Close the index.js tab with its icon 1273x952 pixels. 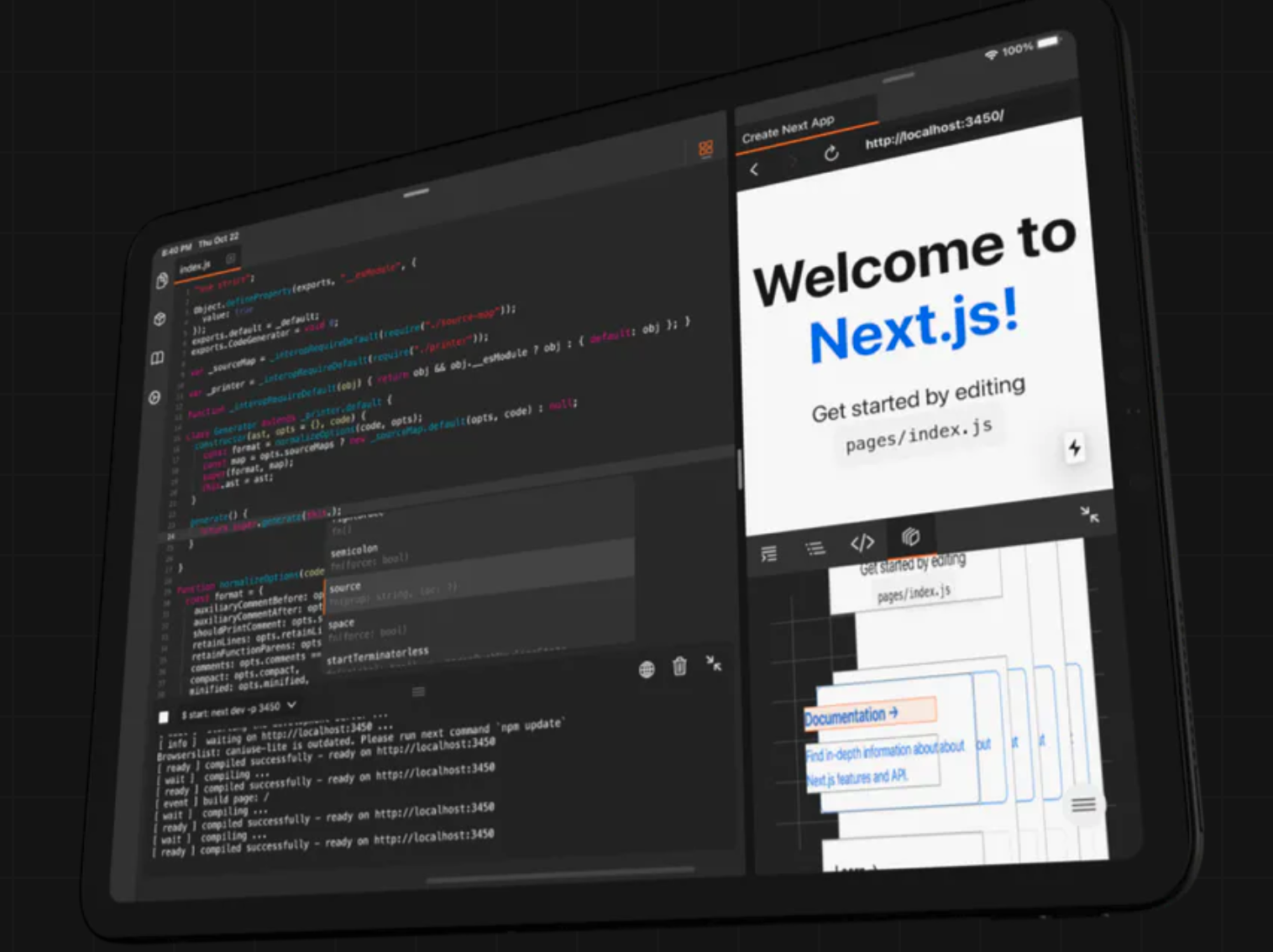(x=230, y=259)
